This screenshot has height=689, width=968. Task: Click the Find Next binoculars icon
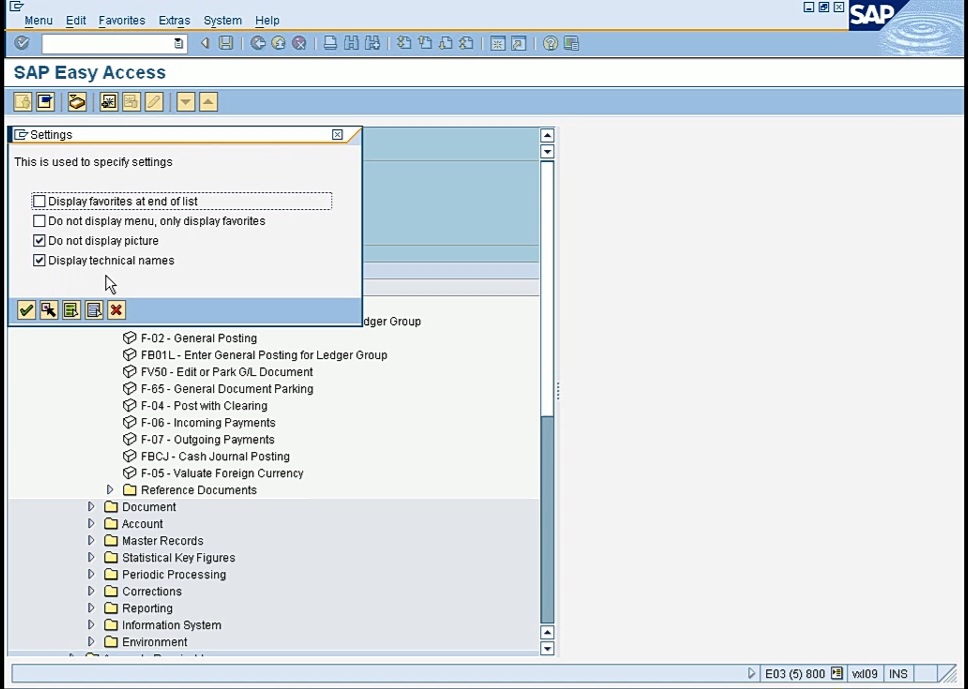click(372, 43)
